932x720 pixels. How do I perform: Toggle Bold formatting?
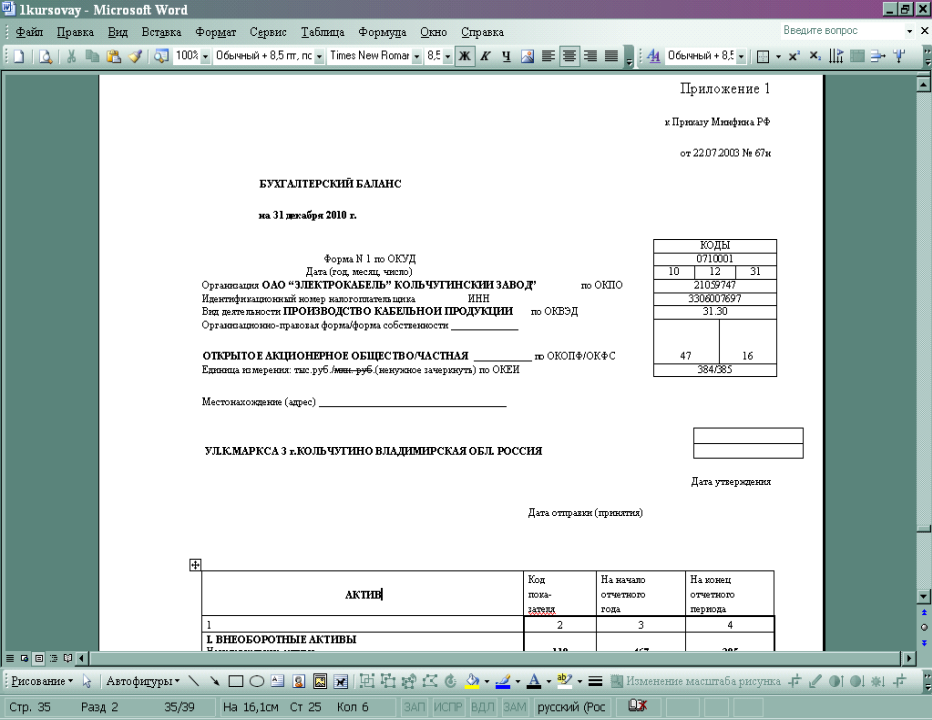coord(465,56)
